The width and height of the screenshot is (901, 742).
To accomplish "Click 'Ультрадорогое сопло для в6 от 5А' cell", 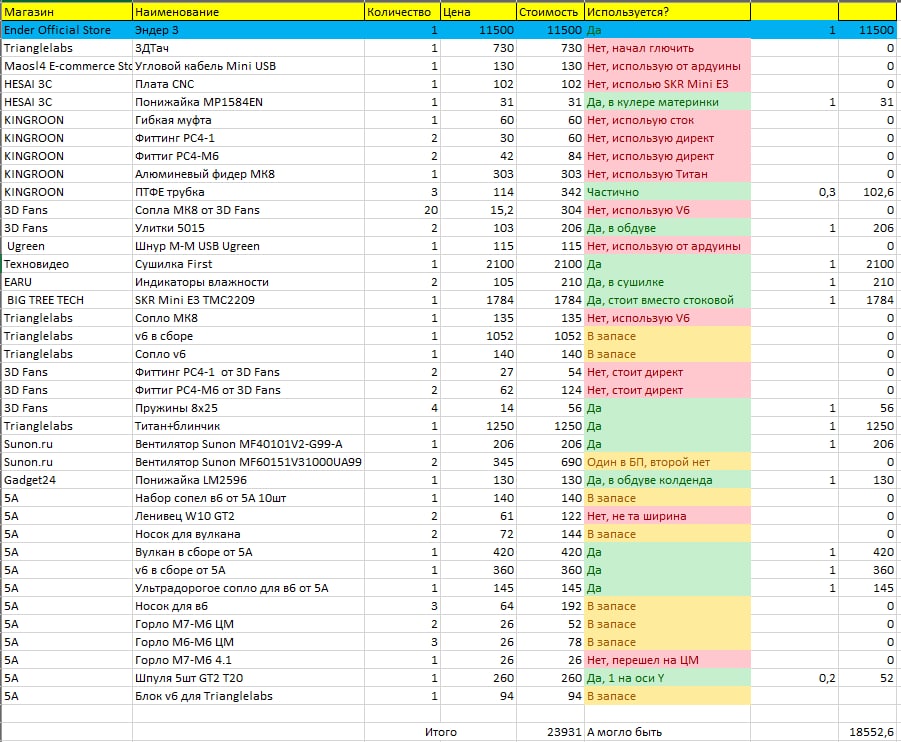I will 248,588.
